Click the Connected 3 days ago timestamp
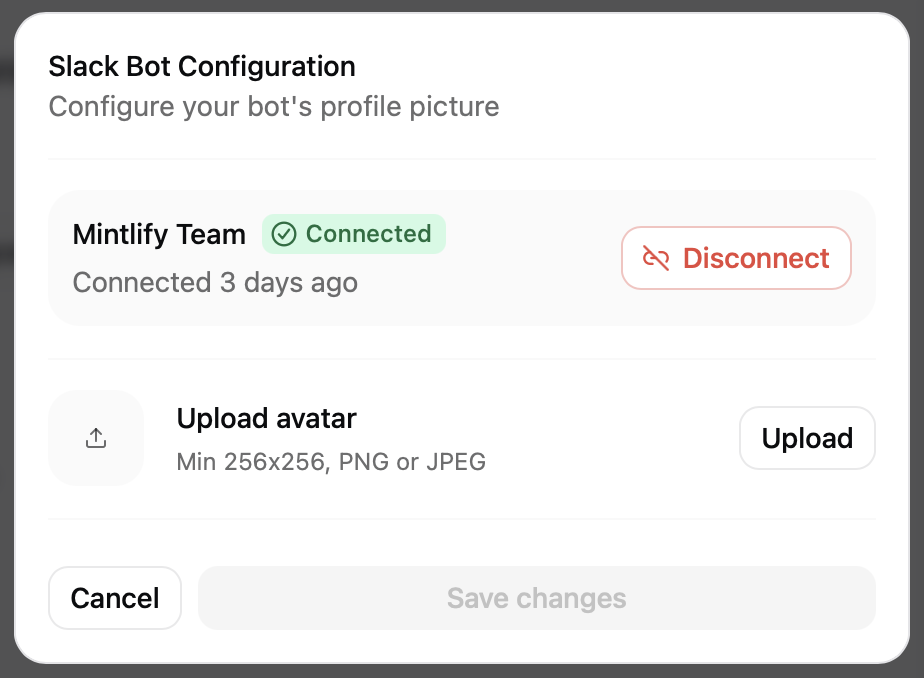Screen dimensions: 924x678 (214, 282)
